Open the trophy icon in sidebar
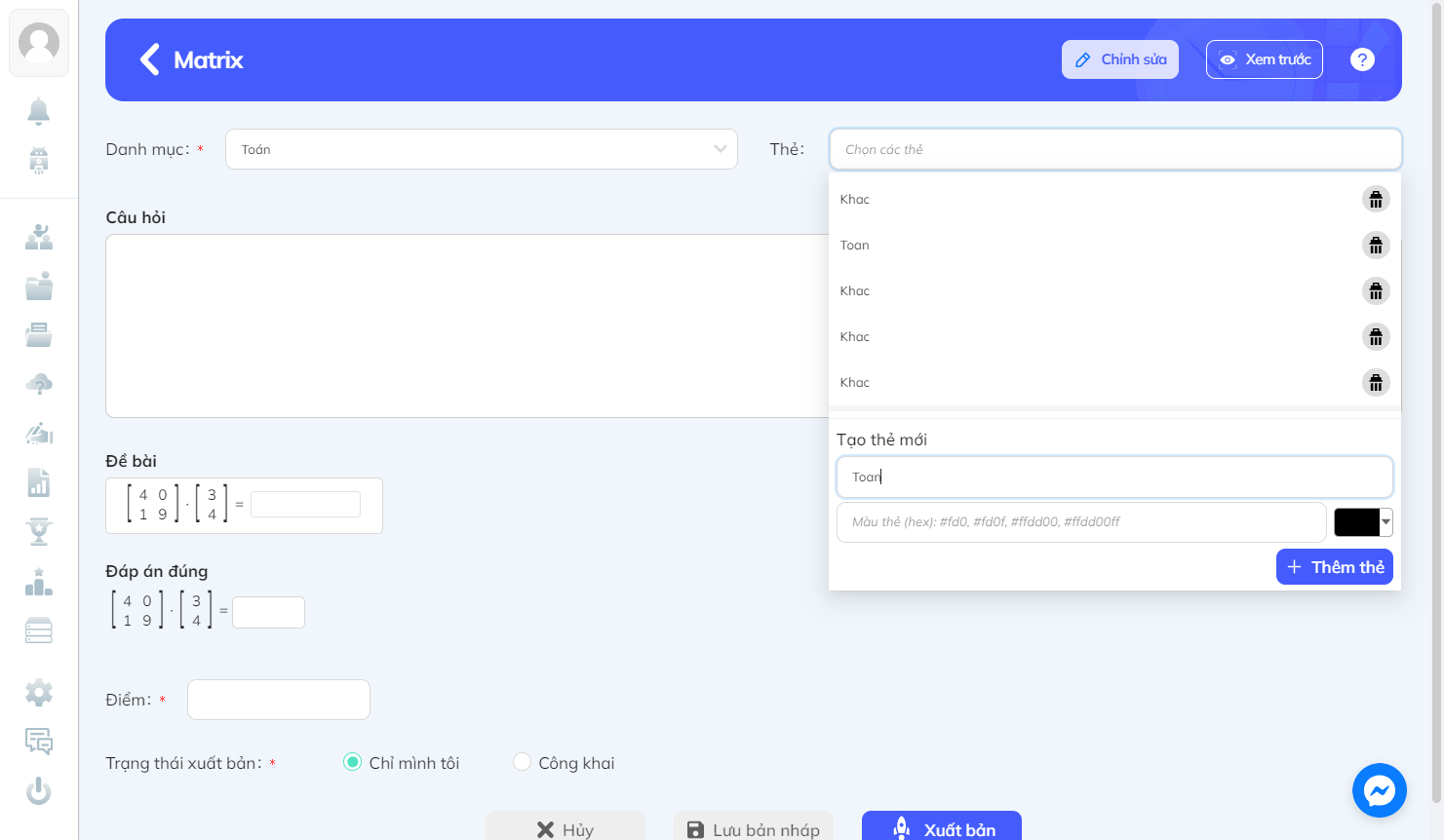This screenshot has width=1444, height=840. pos(39,531)
